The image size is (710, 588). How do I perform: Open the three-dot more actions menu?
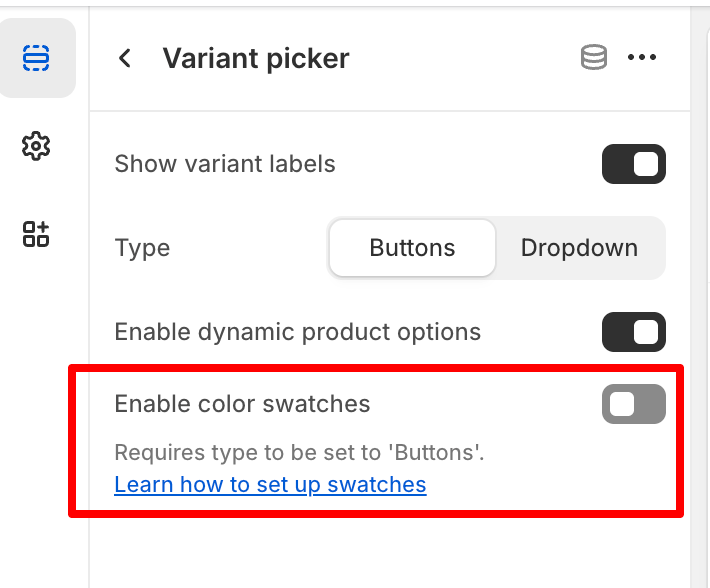(642, 57)
